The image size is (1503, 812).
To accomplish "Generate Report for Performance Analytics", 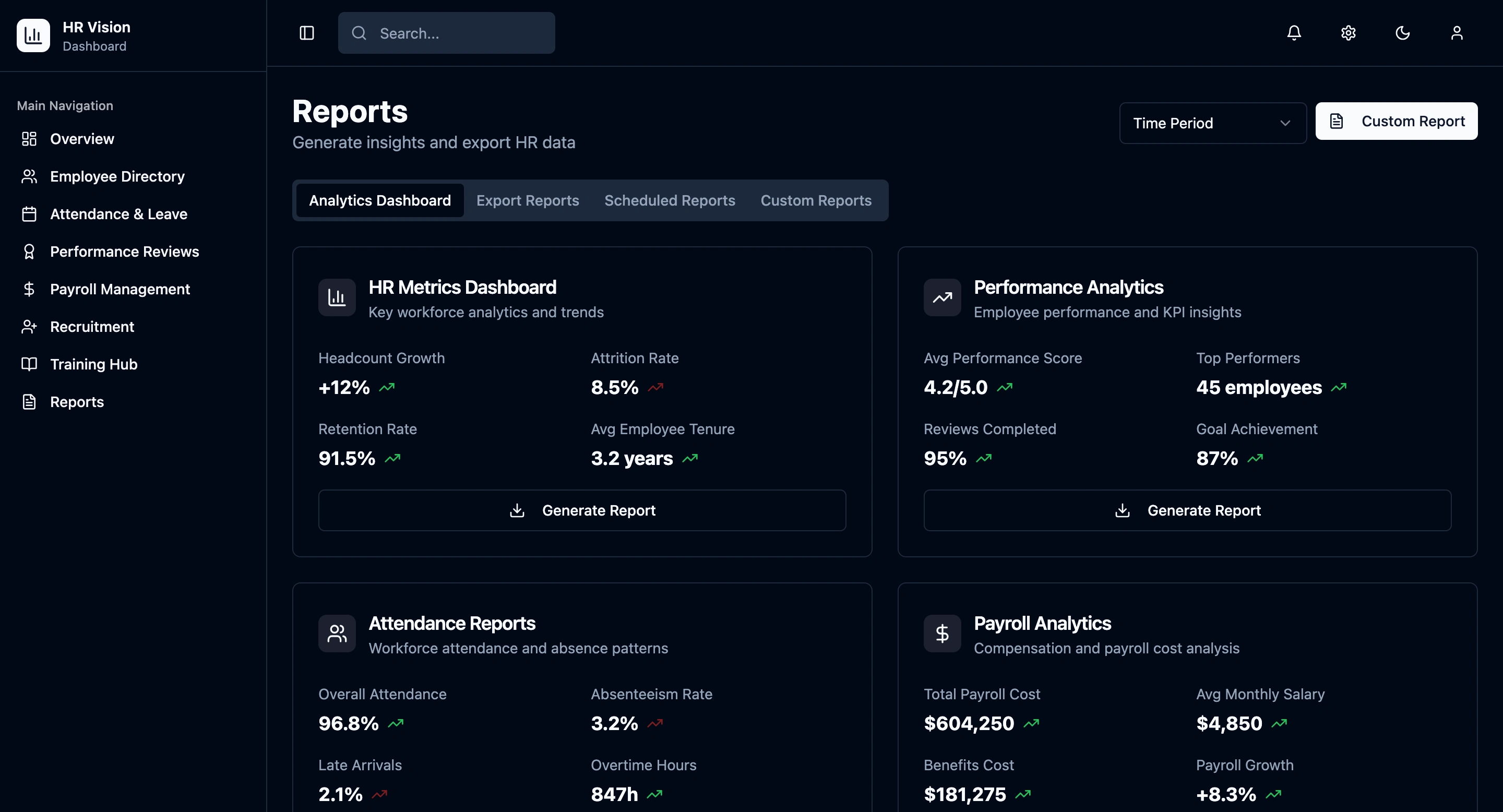I will (1187, 510).
